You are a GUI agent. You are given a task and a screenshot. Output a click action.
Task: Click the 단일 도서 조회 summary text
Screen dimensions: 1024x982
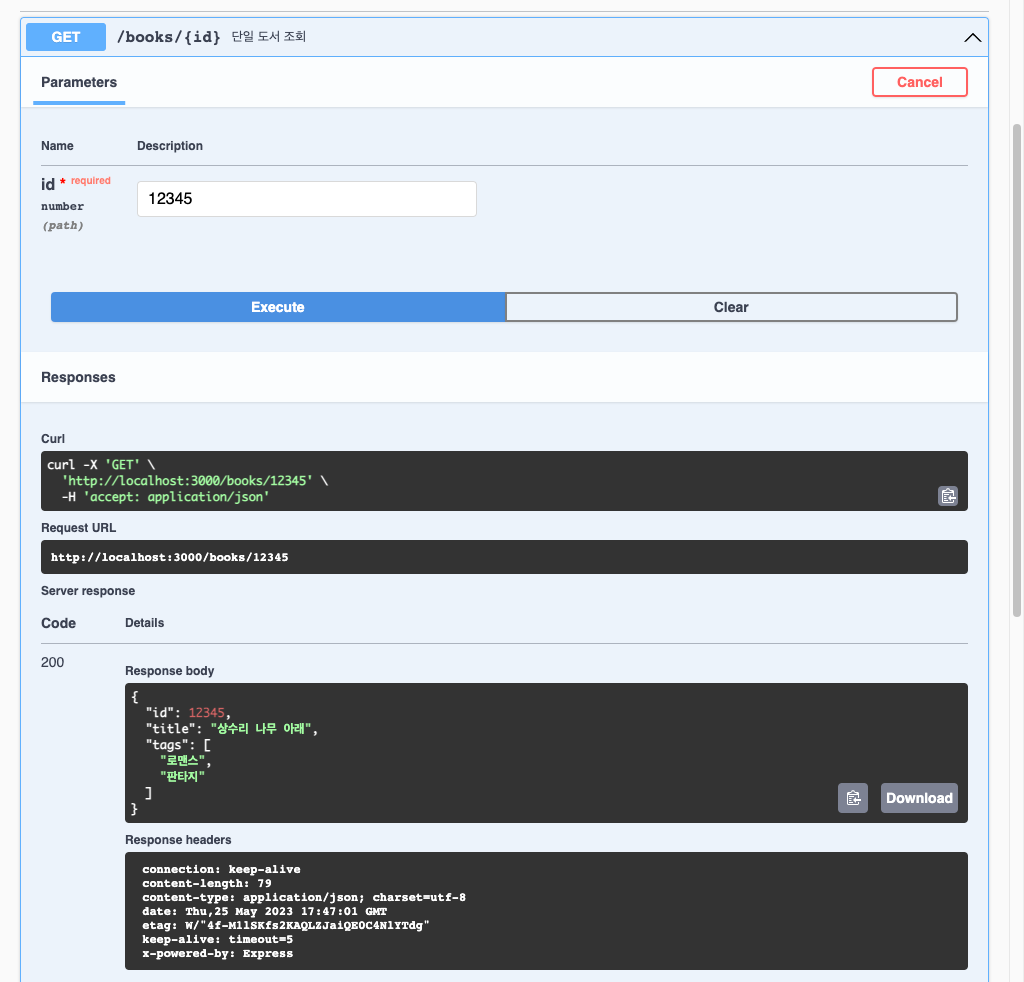pyautogui.click(x=268, y=37)
